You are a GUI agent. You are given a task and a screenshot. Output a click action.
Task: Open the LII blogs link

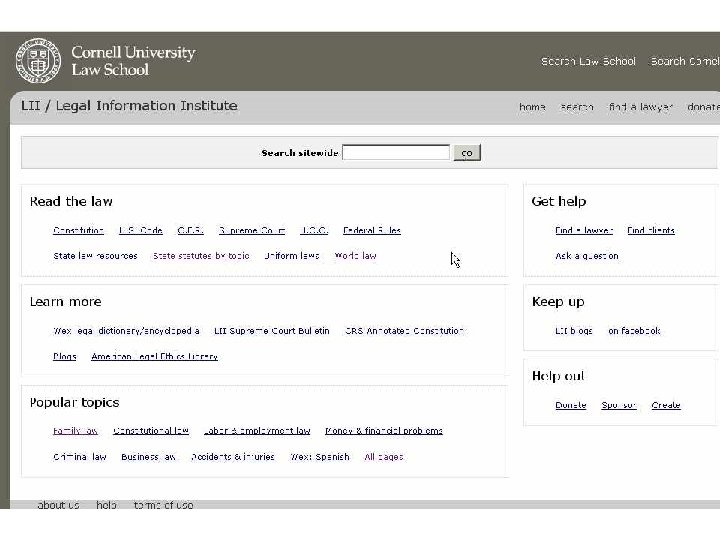tap(574, 331)
